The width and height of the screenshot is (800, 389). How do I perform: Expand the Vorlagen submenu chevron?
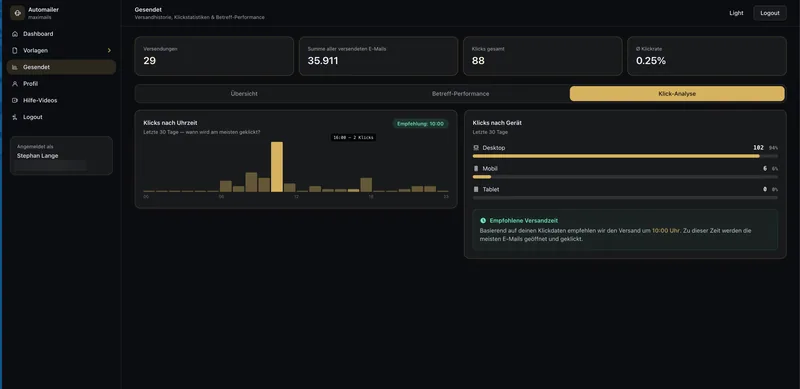[109, 51]
